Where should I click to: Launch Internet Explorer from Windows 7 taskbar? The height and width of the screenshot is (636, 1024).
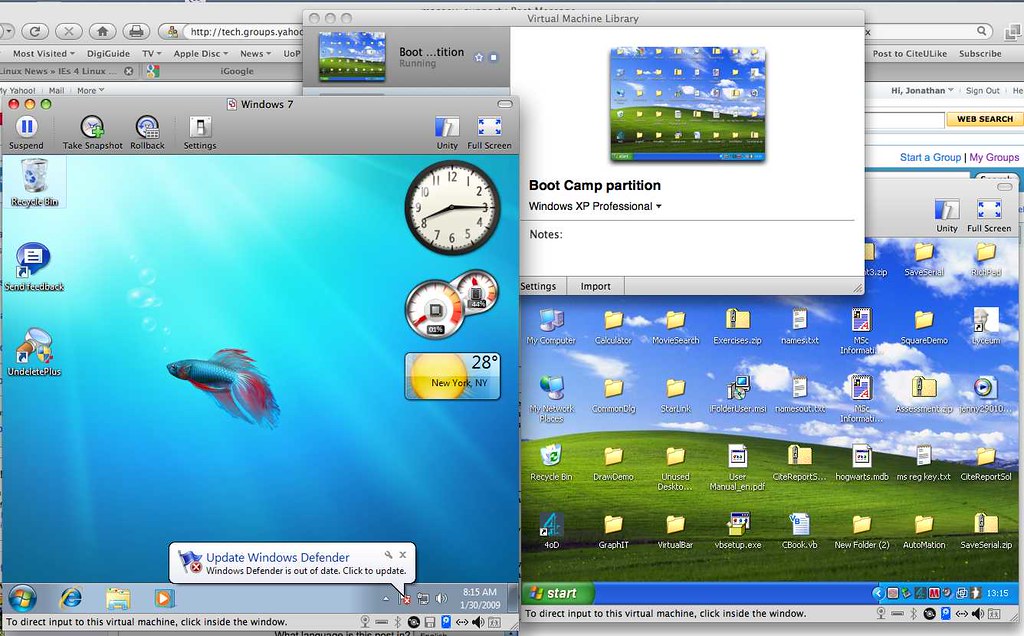point(71,598)
